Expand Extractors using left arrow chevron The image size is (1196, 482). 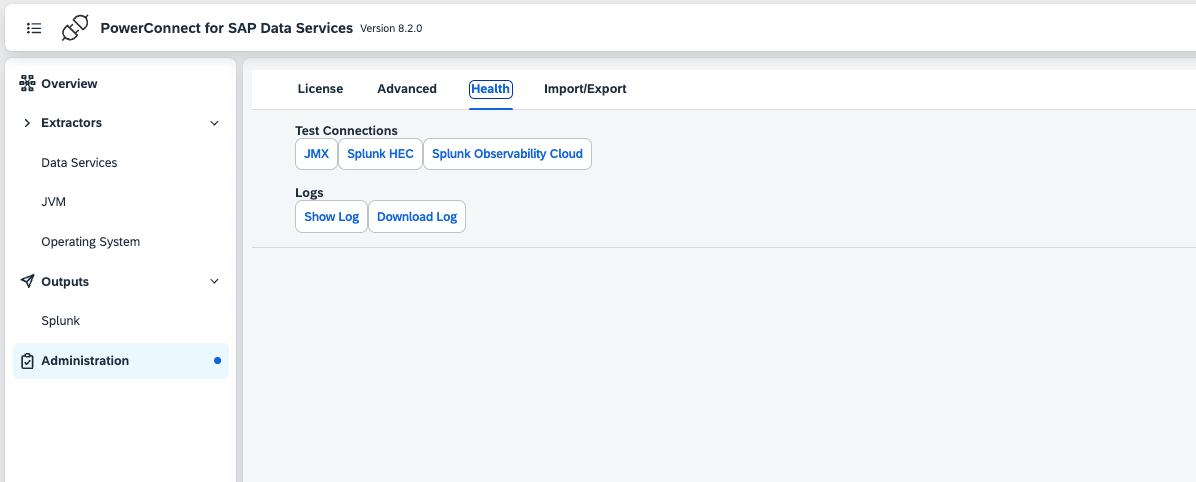[x=27, y=123]
